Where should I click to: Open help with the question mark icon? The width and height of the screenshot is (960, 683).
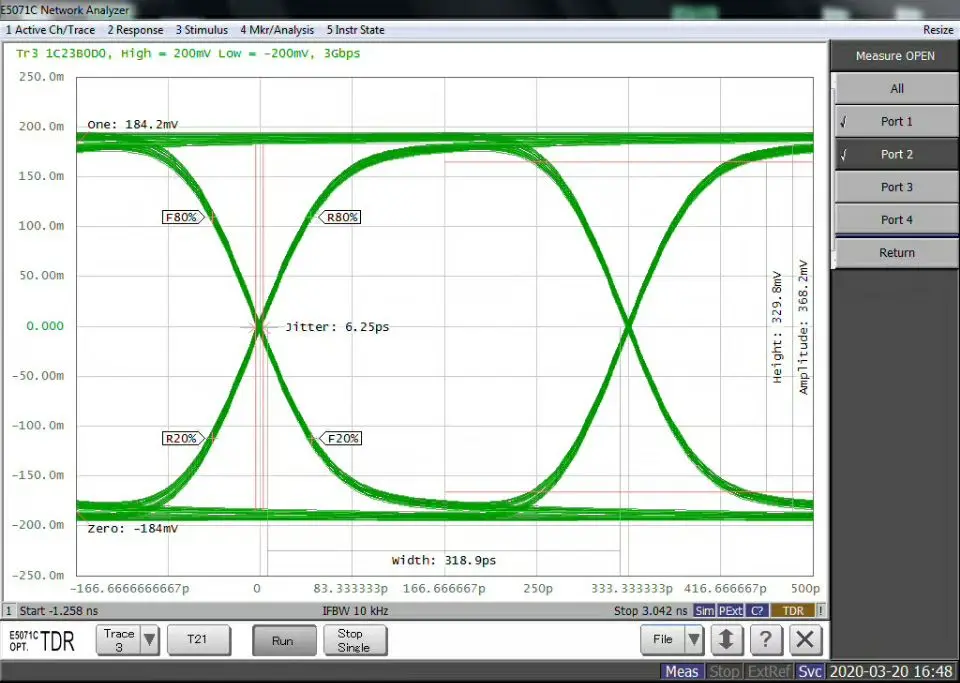click(x=766, y=640)
